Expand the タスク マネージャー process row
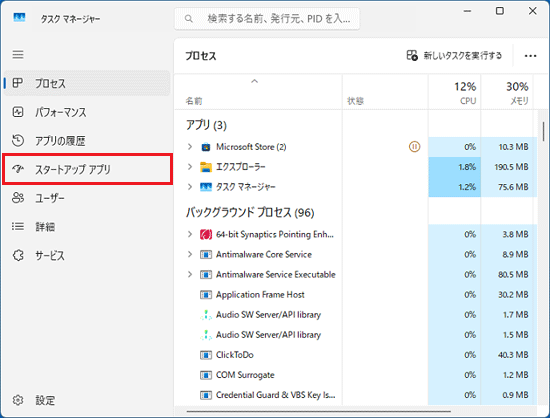 click(x=190, y=187)
